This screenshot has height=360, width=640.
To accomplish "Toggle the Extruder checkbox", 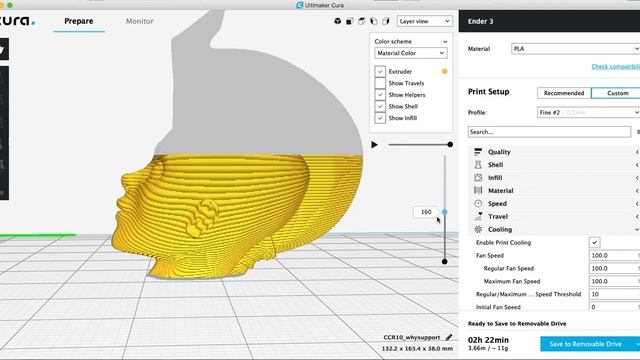I will click(x=380, y=71).
